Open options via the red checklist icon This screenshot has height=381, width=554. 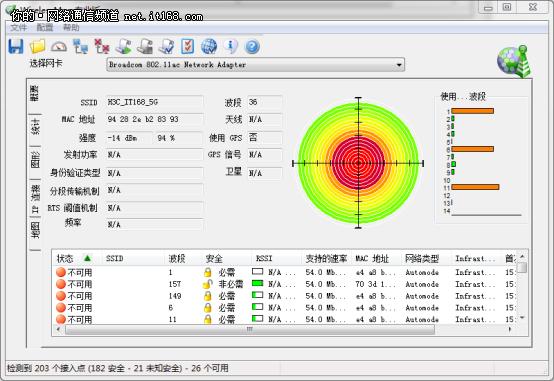187,46
